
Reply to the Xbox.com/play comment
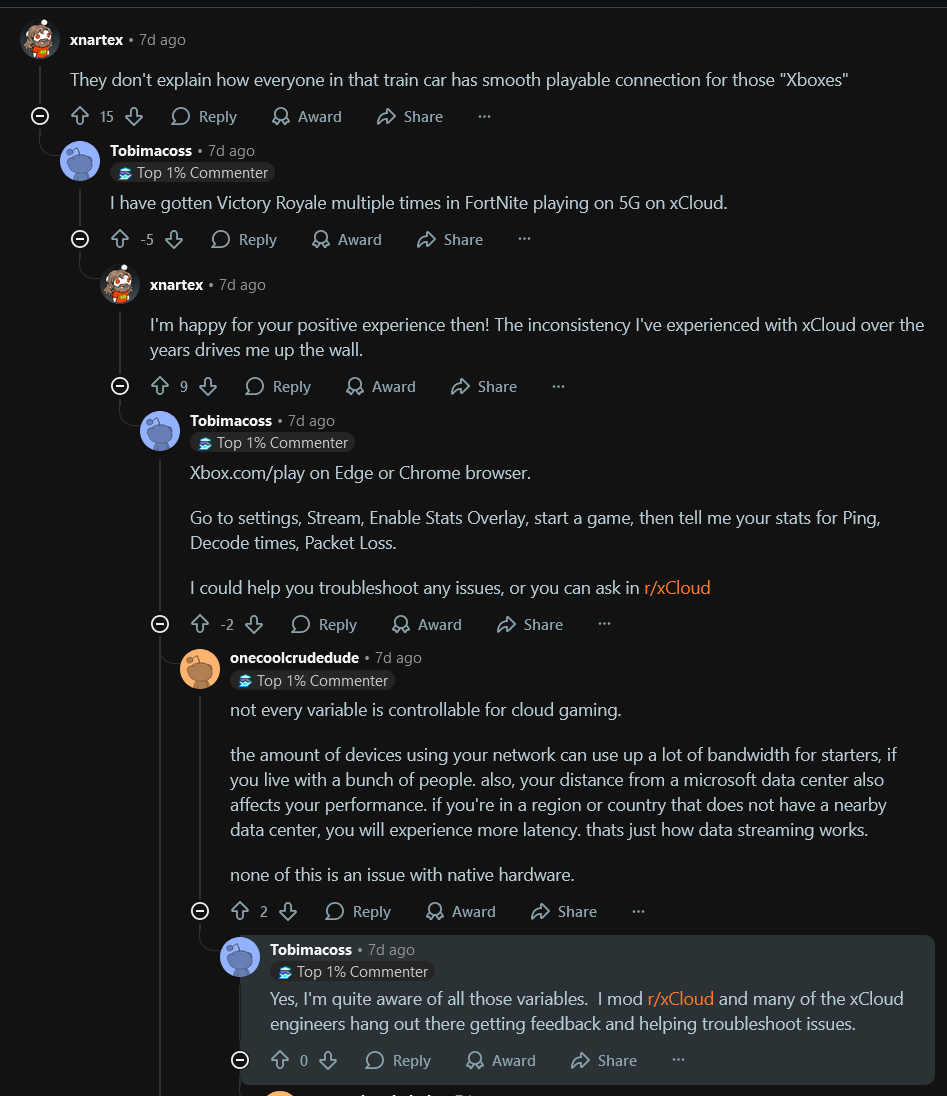coord(324,625)
